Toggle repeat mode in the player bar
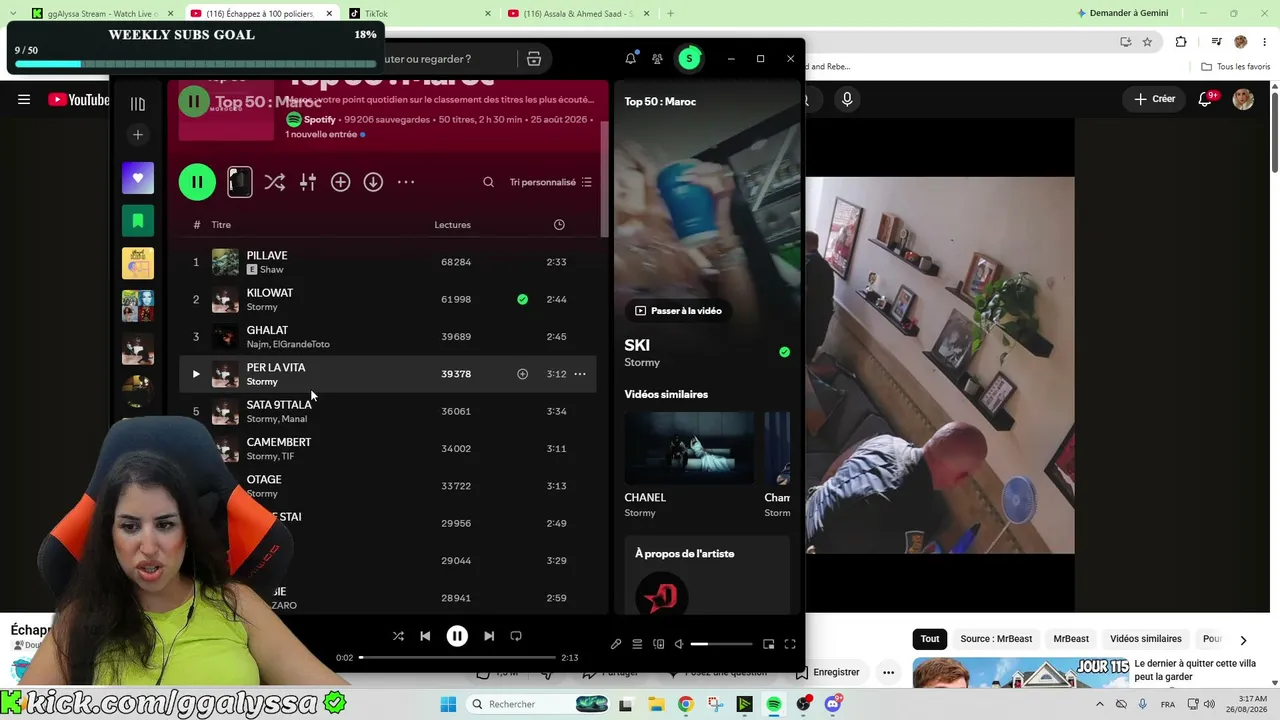This screenshot has height=720, width=1280. [x=516, y=636]
